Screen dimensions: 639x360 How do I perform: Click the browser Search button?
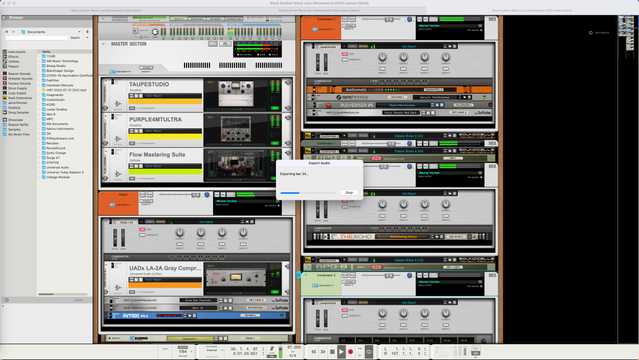(x=75, y=38)
